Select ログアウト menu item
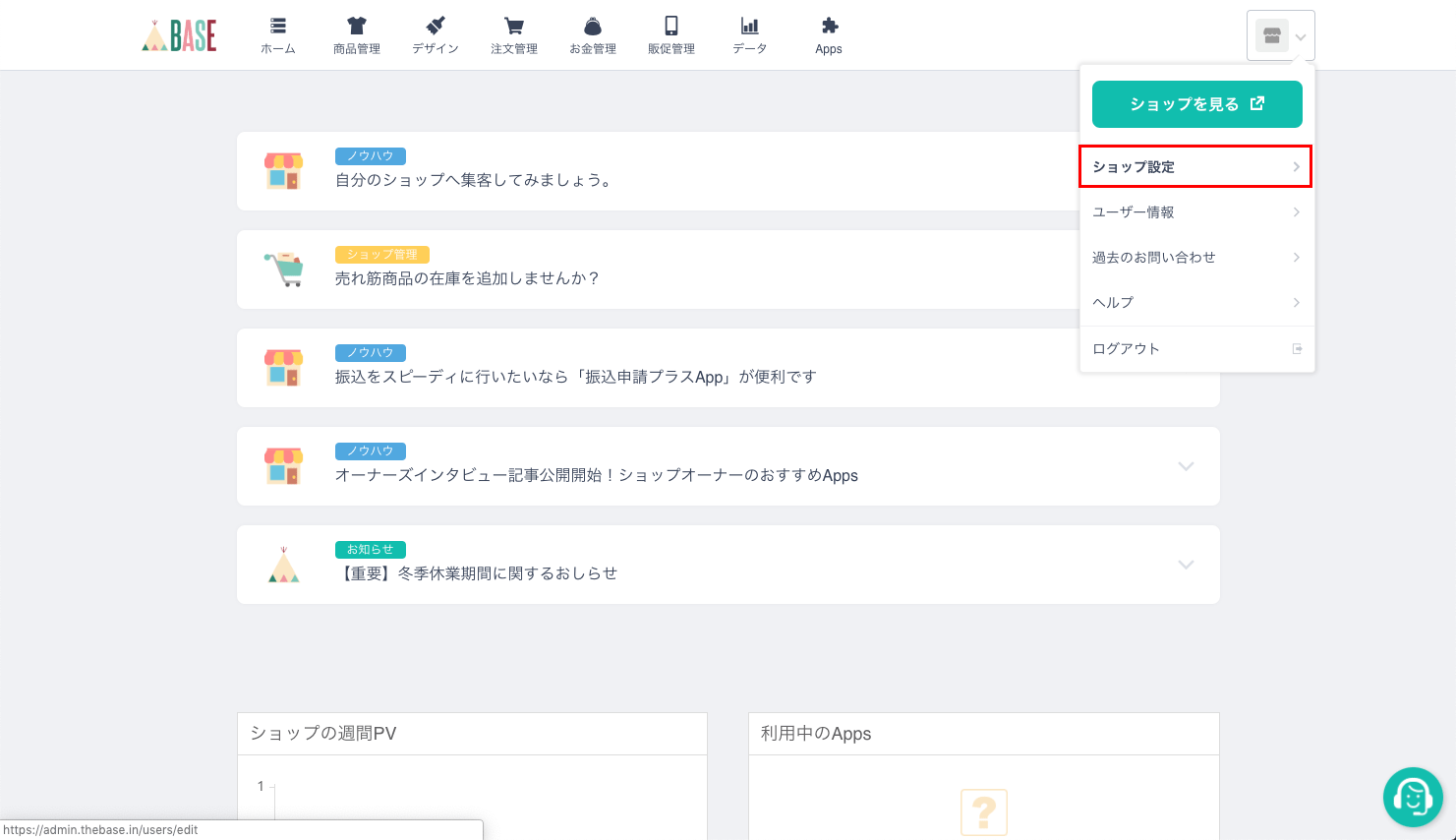Viewport: 1456px width, 840px height. click(1196, 349)
